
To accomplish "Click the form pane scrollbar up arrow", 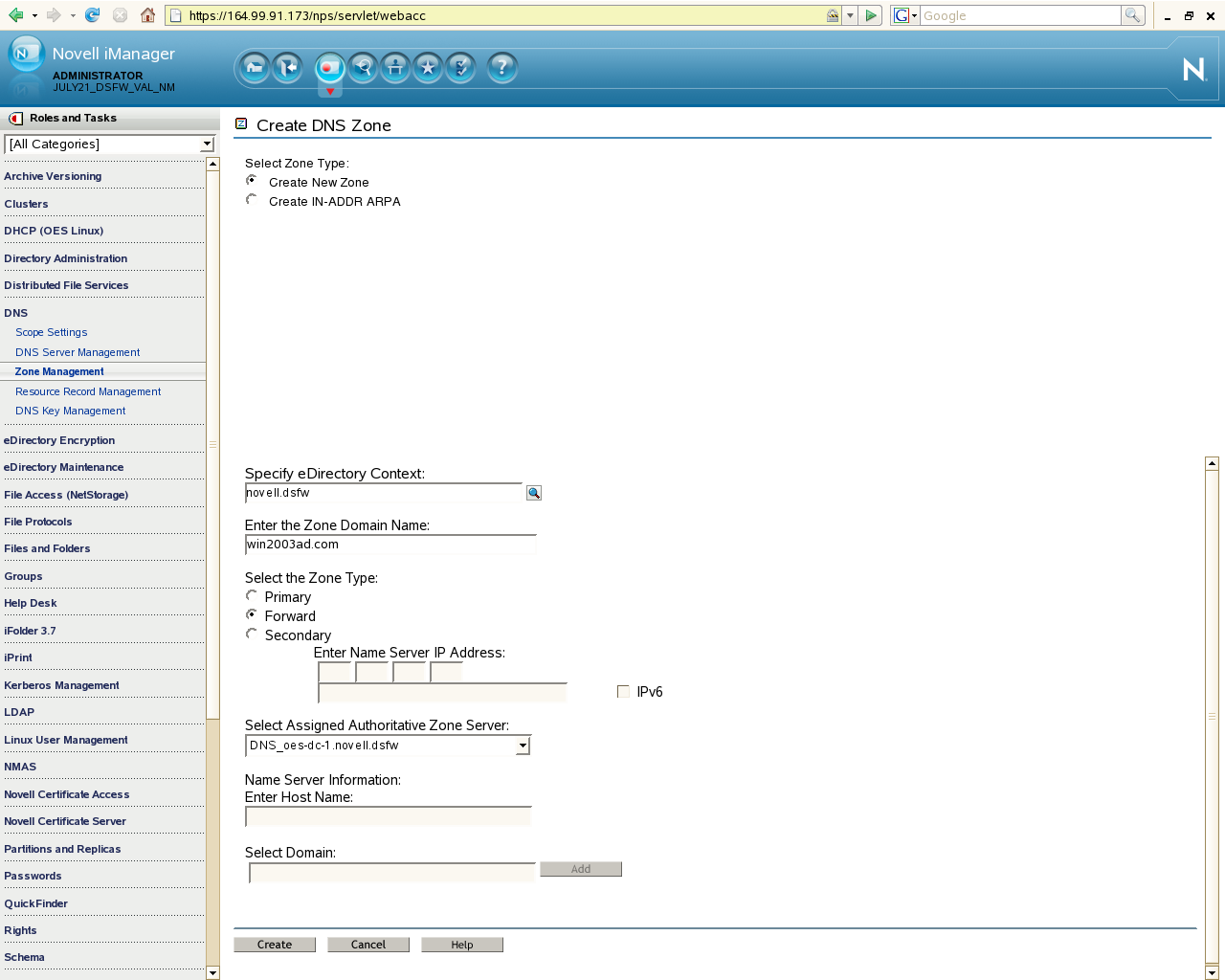I will [x=1212, y=463].
